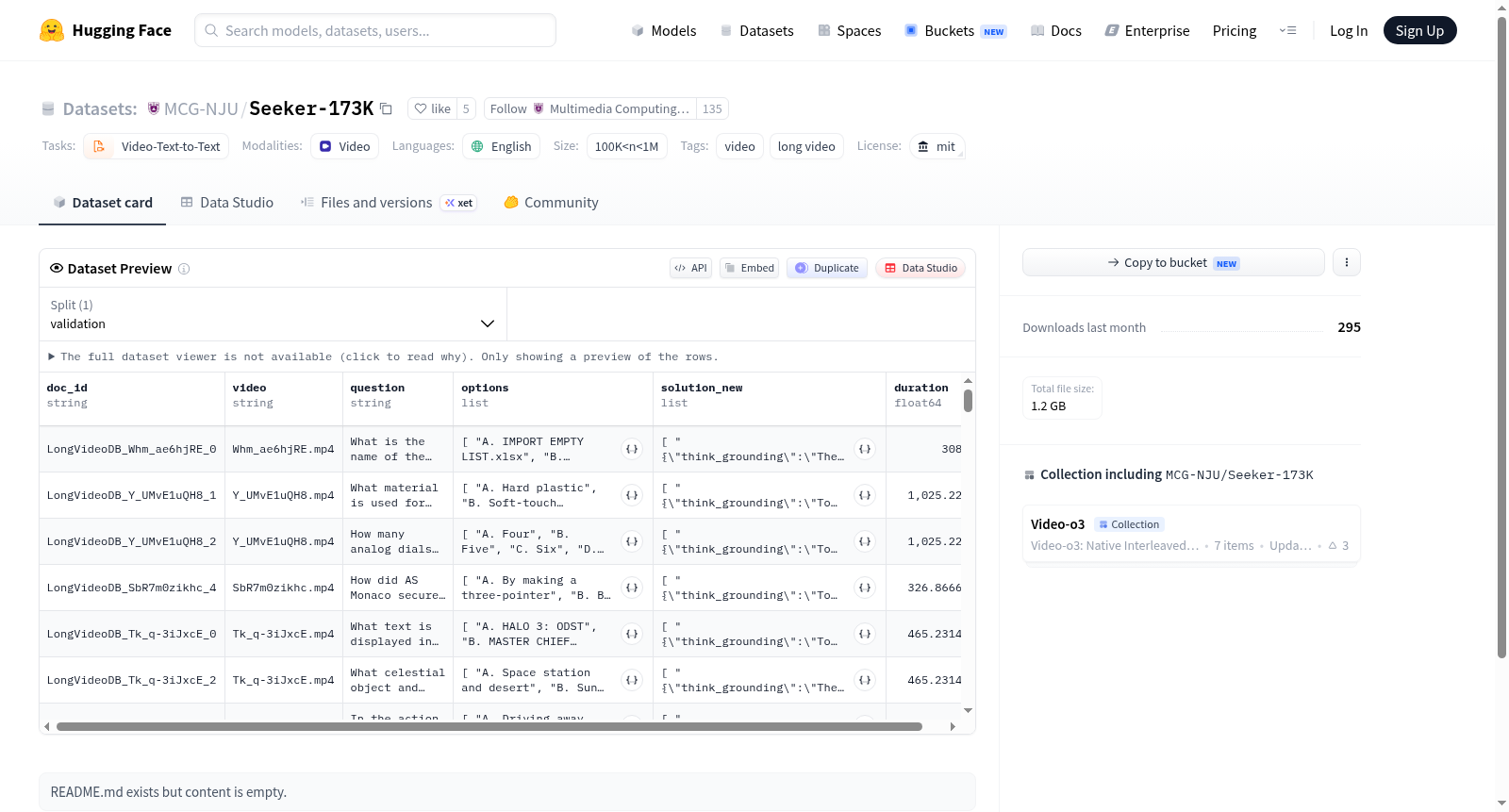
Task: Follow Multimedia Computing organization
Action: tap(589, 108)
